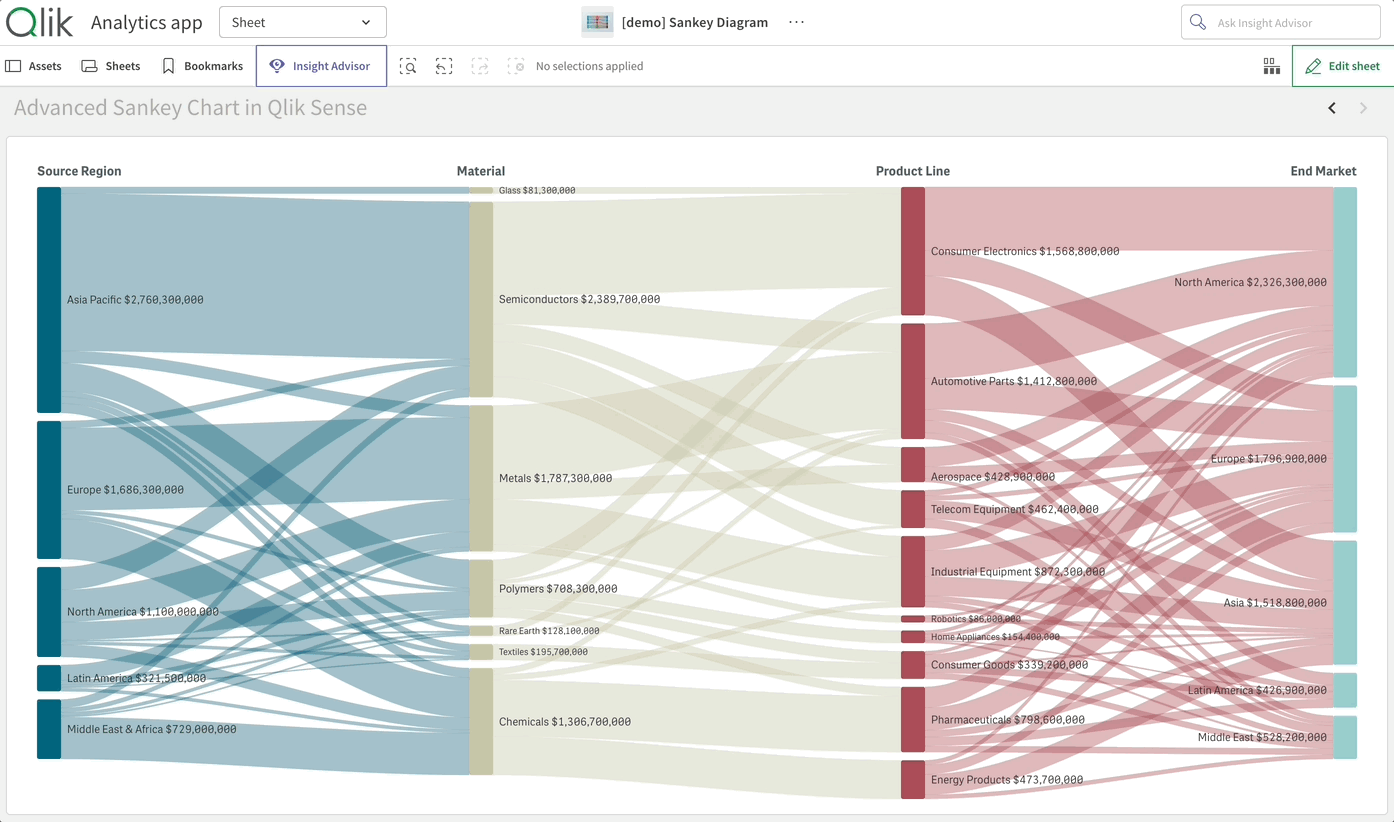Select the Latin America $321,500,000 node
Viewport: 1394px width, 822px height.
[49, 678]
